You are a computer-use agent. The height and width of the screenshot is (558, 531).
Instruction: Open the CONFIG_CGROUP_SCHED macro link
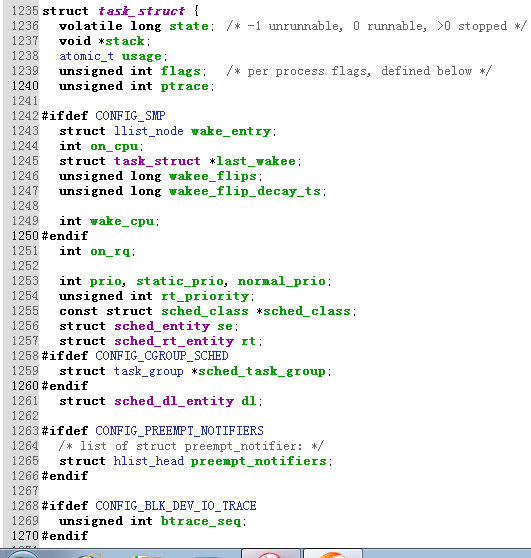162,356
